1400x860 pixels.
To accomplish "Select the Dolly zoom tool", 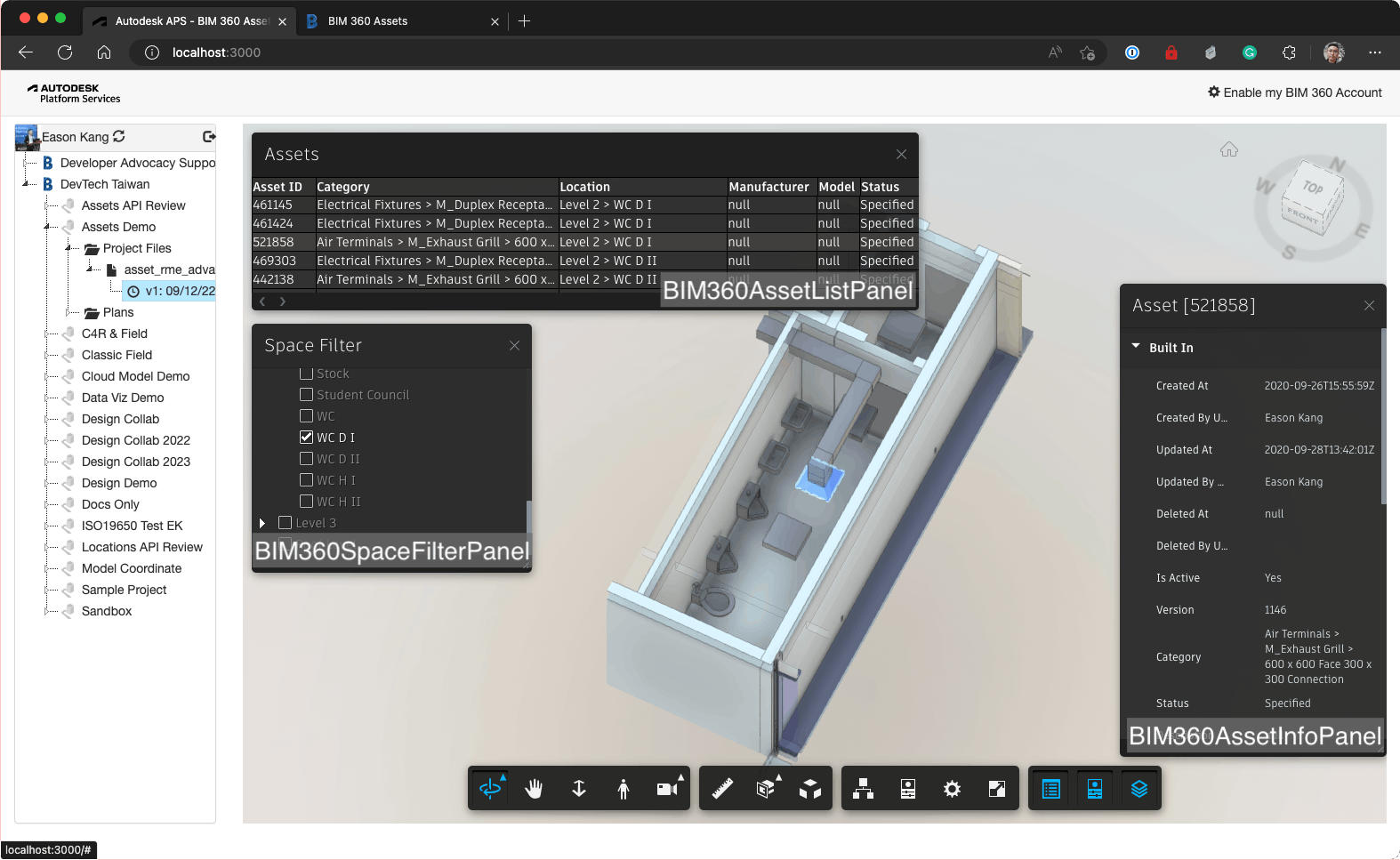I will click(x=579, y=789).
